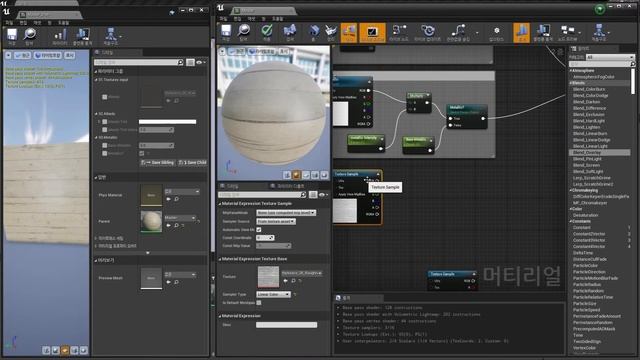This screenshot has width=640, height=360.
Task: Open Phys Material asset dropdown
Action: tap(182, 191)
